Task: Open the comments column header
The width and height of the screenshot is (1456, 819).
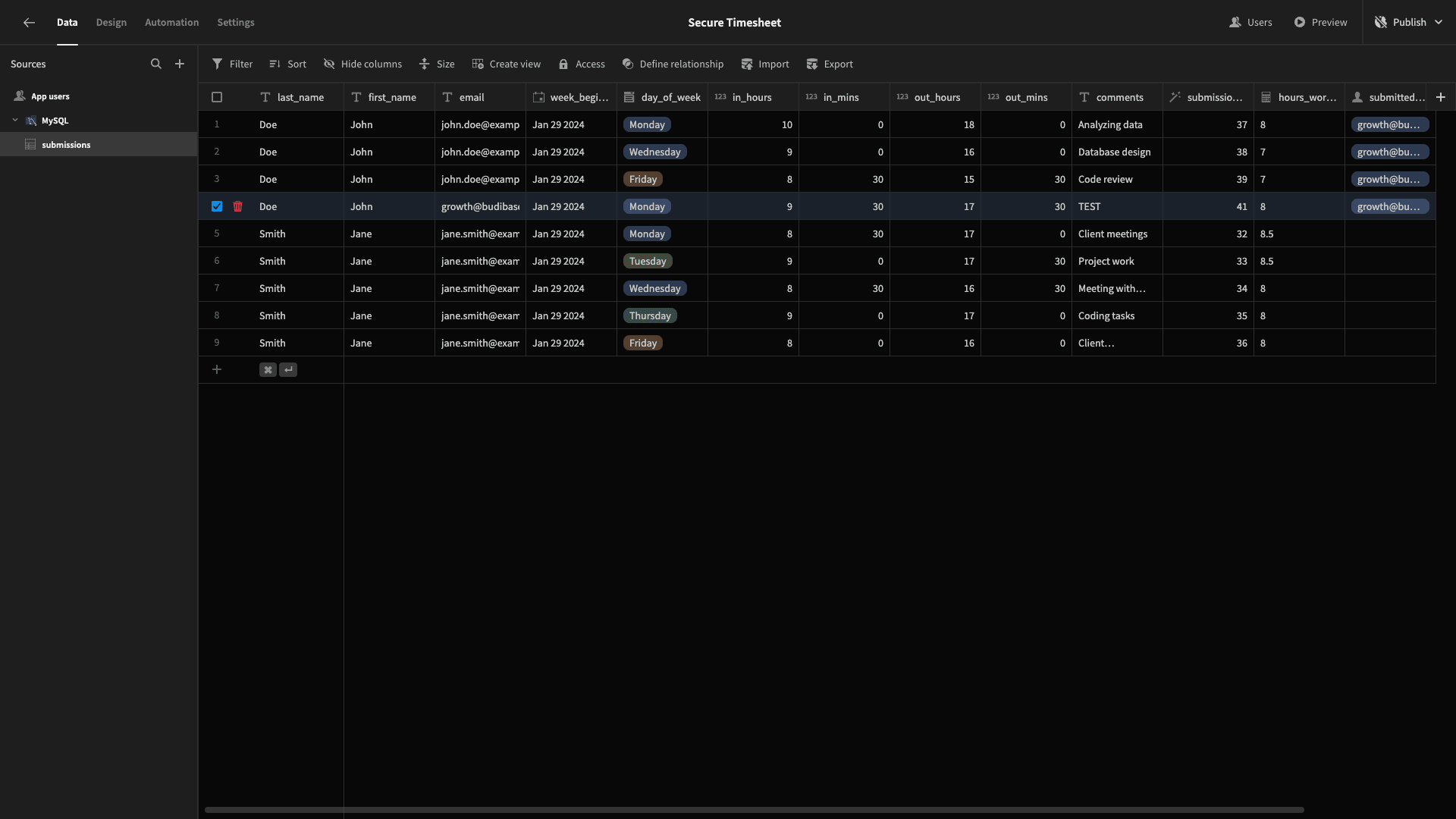Action: pyautogui.click(x=1117, y=97)
